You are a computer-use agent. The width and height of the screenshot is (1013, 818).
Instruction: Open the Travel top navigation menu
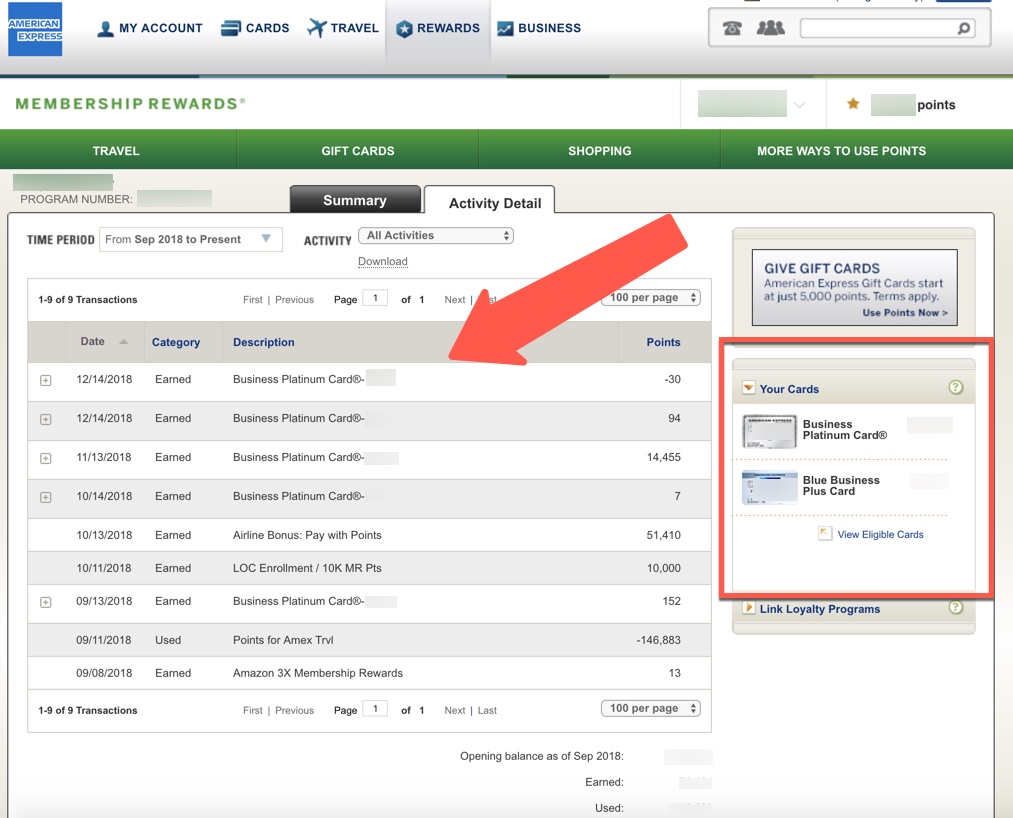point(343,28)
